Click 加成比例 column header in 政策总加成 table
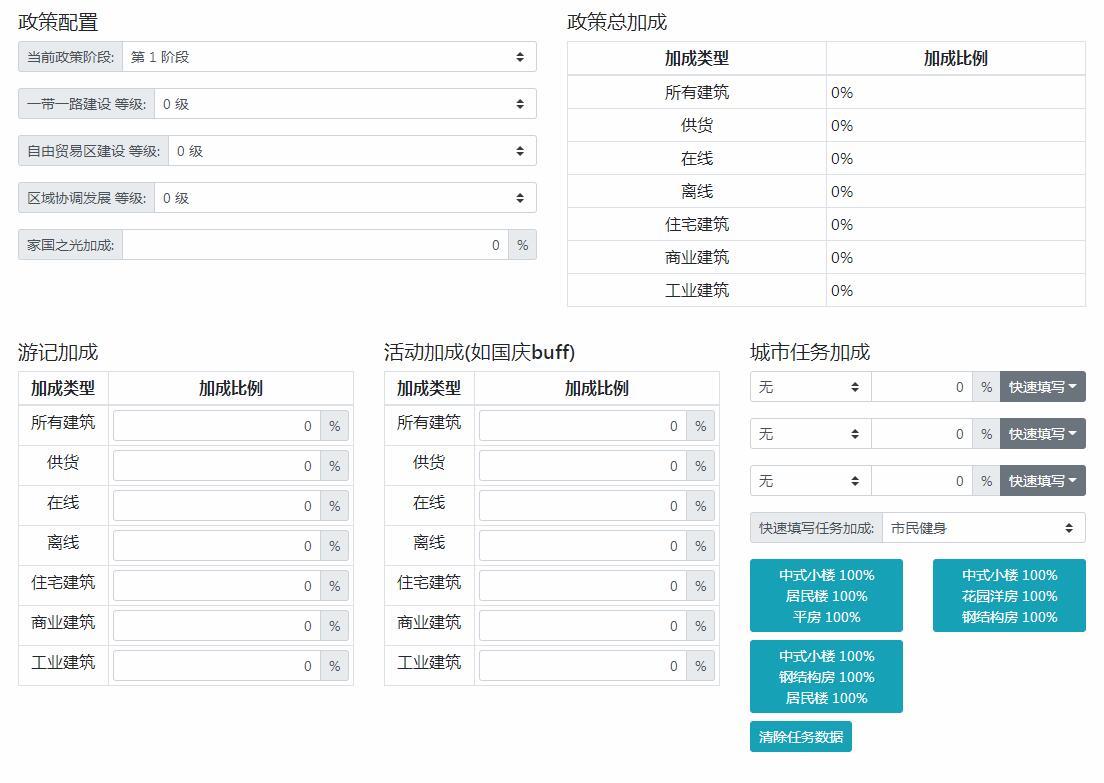The height and width of the screenshot is (783, 1104). (x=955, y=58)
